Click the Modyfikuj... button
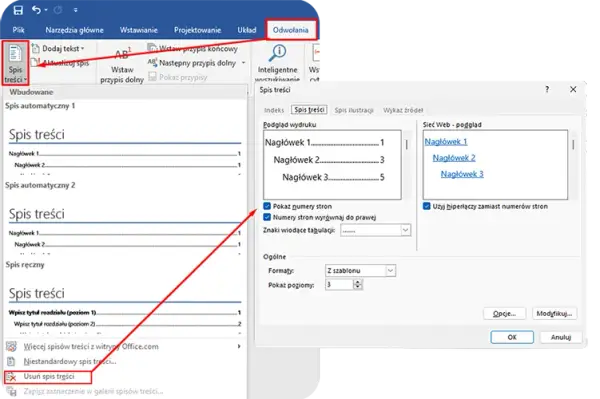Screen dimensions: 600x399 [554, 314]
